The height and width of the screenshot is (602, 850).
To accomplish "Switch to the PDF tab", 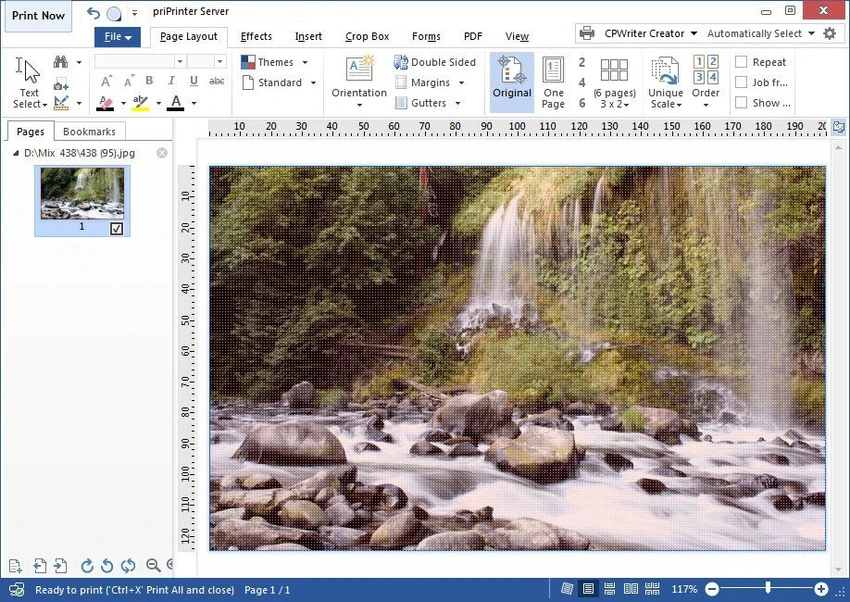I will (x=473, y=36).
